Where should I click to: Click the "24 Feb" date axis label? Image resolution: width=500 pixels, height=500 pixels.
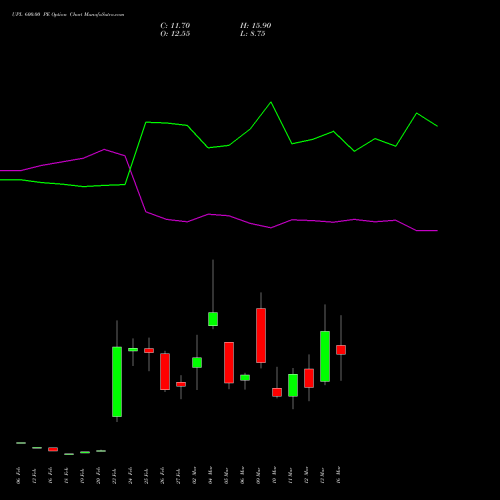[130, 475]
